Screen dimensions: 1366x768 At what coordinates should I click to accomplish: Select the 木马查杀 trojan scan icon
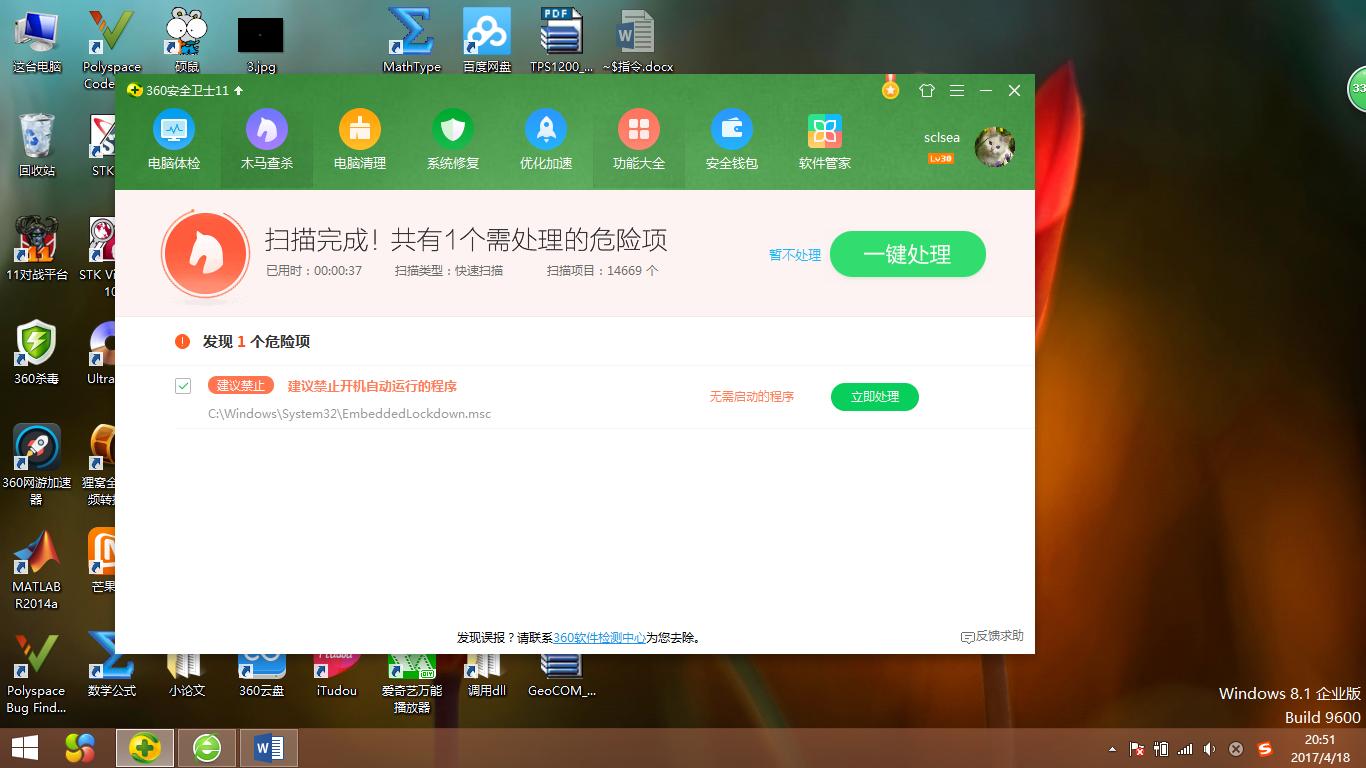[x=267, y=140]
